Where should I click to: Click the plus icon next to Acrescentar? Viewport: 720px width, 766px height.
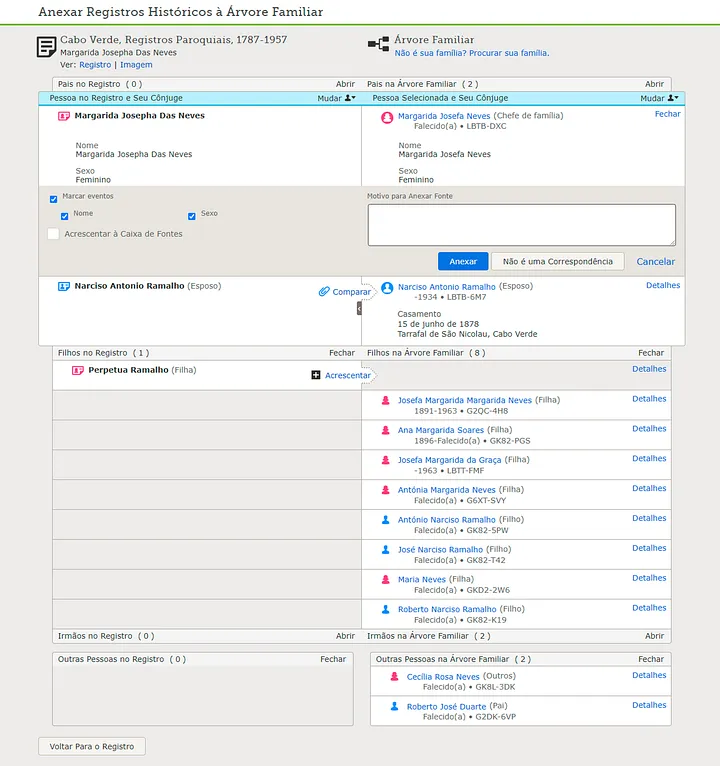click(316, 375)
